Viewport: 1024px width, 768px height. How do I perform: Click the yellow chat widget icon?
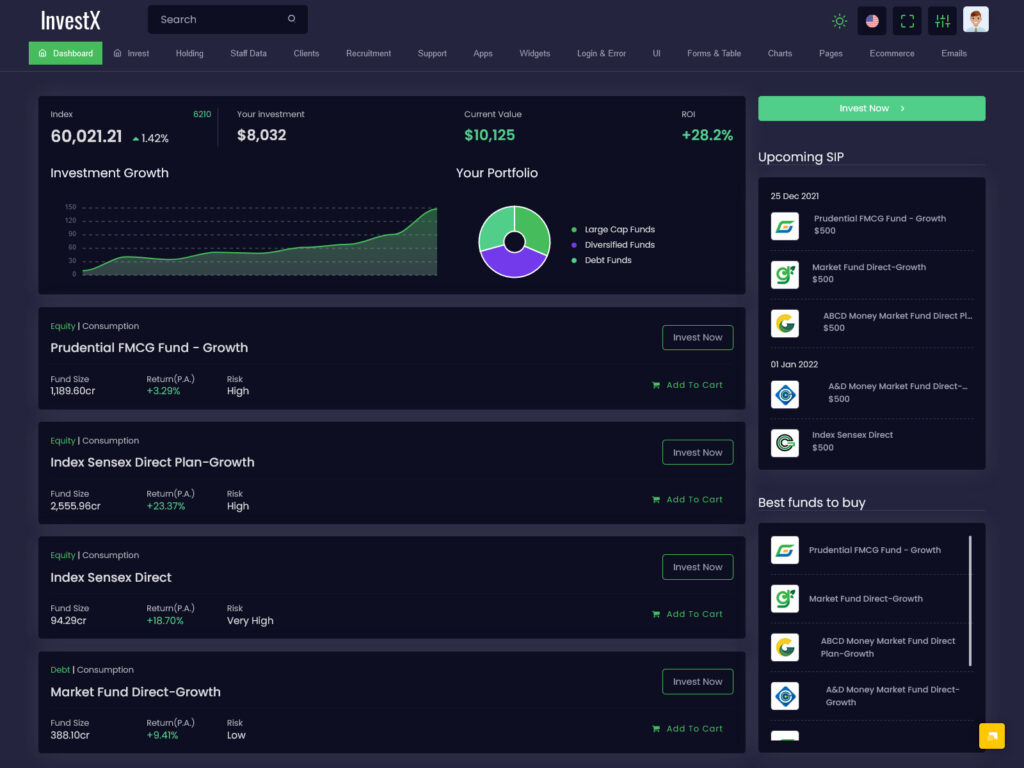tap(991, 736)
